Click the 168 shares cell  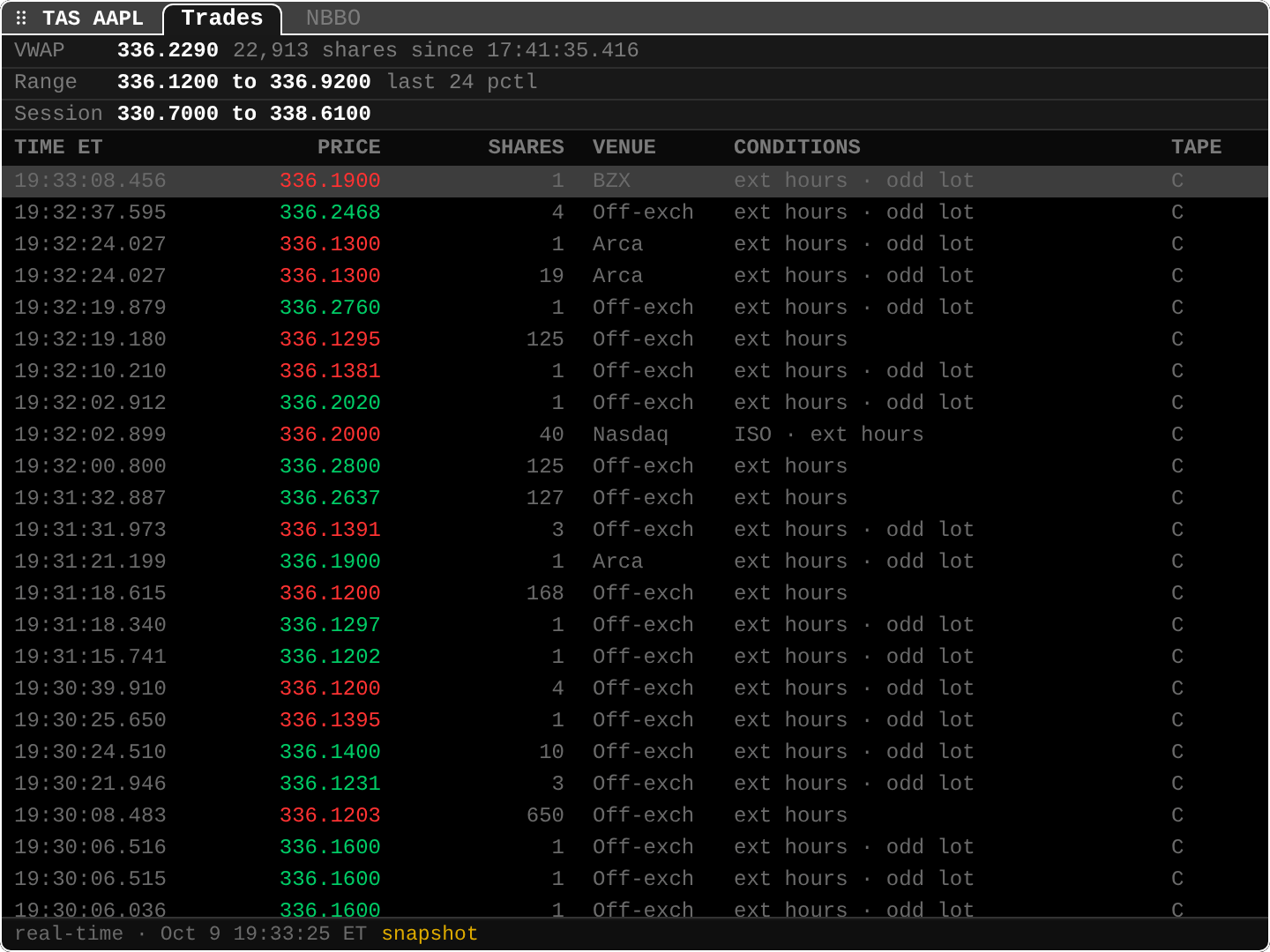545,593
